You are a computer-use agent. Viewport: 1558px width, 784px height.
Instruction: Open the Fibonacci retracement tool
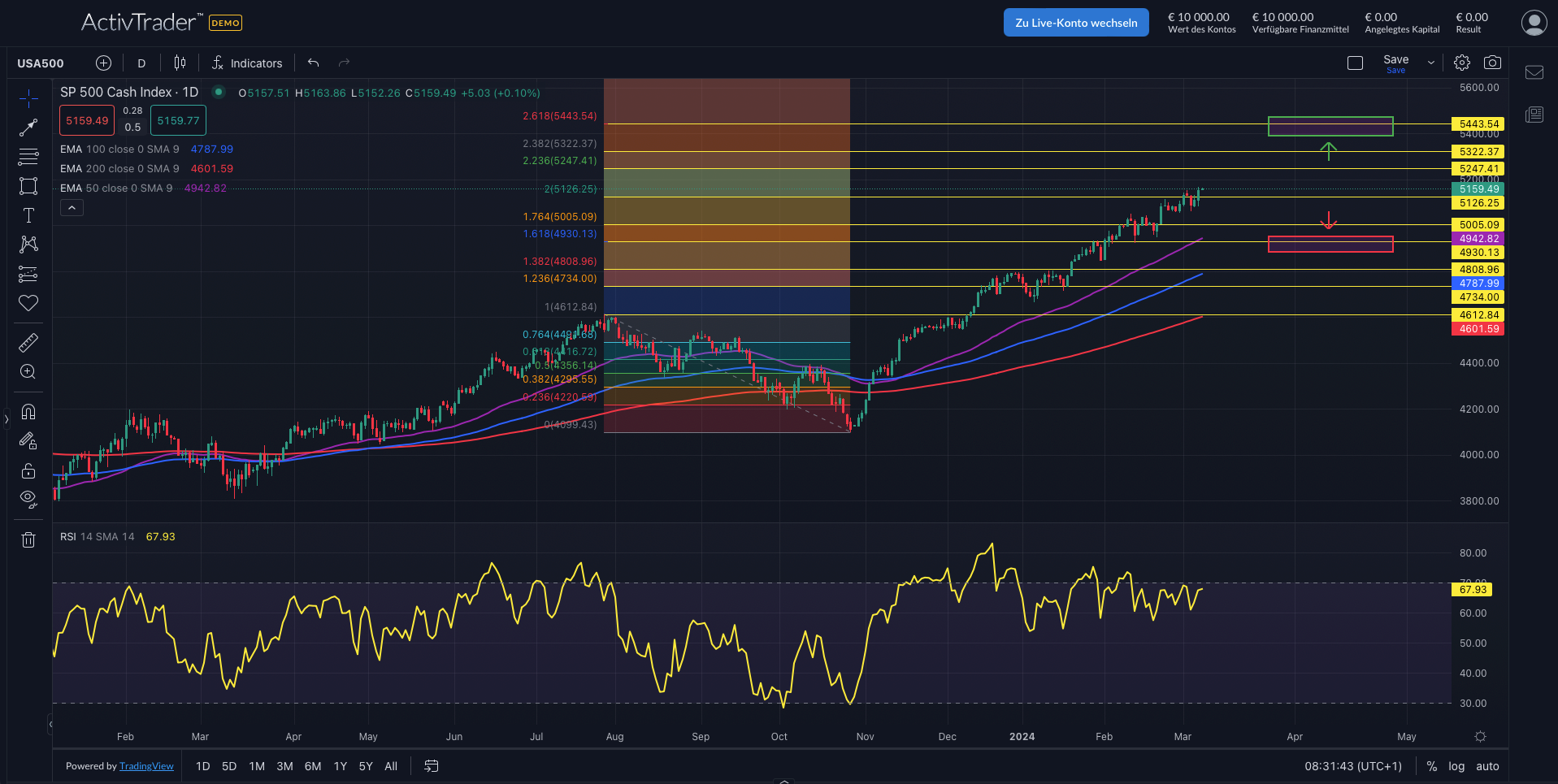(x=28, y=157)
